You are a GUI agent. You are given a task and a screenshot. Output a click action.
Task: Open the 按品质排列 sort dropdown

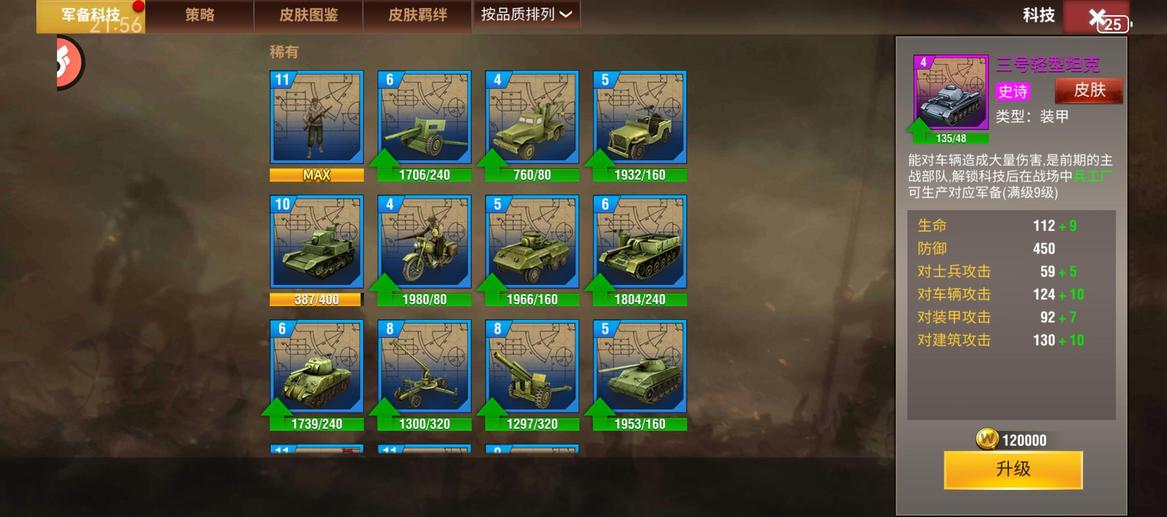click(x=526, y=15)
